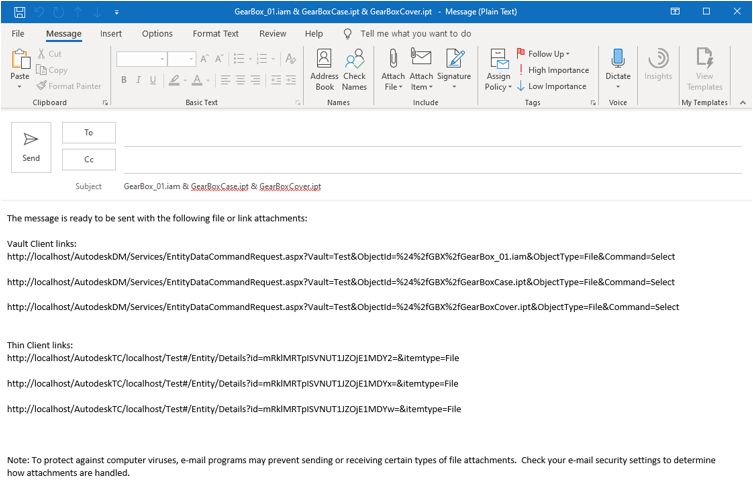Open the Review tab
Screen dimensions: 753x491
[x=273, y=34]
